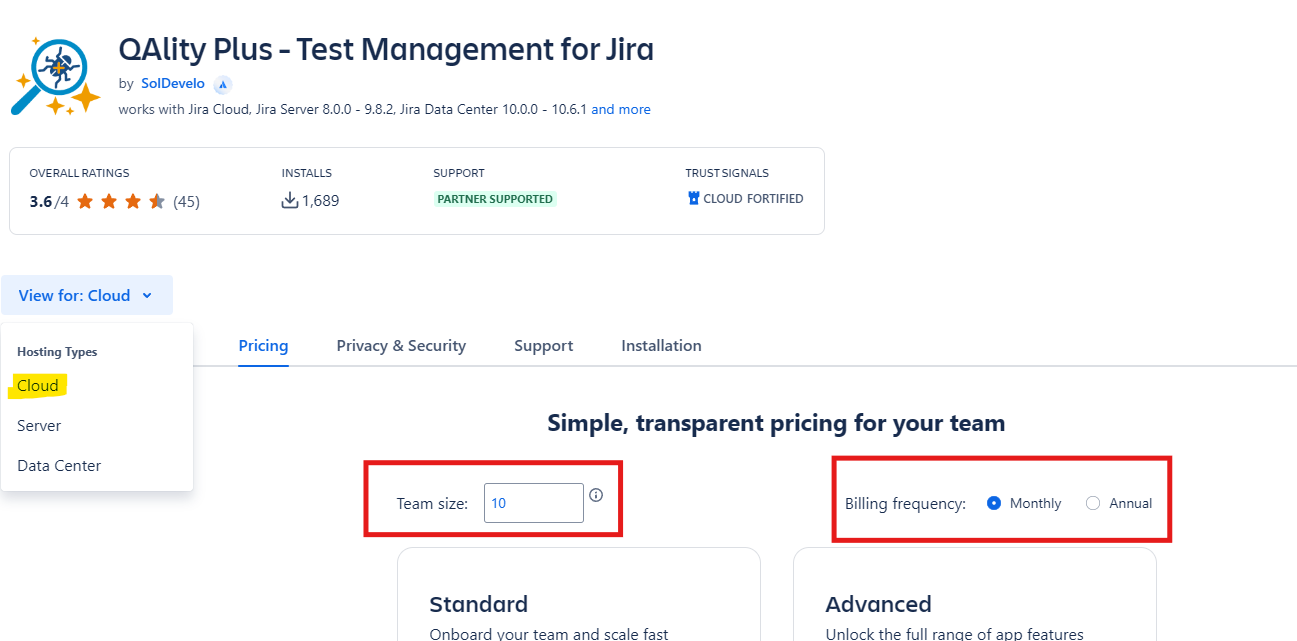Click the rating stars
The height and width of the screenshot is (641, 1297).
pos(121,201)
